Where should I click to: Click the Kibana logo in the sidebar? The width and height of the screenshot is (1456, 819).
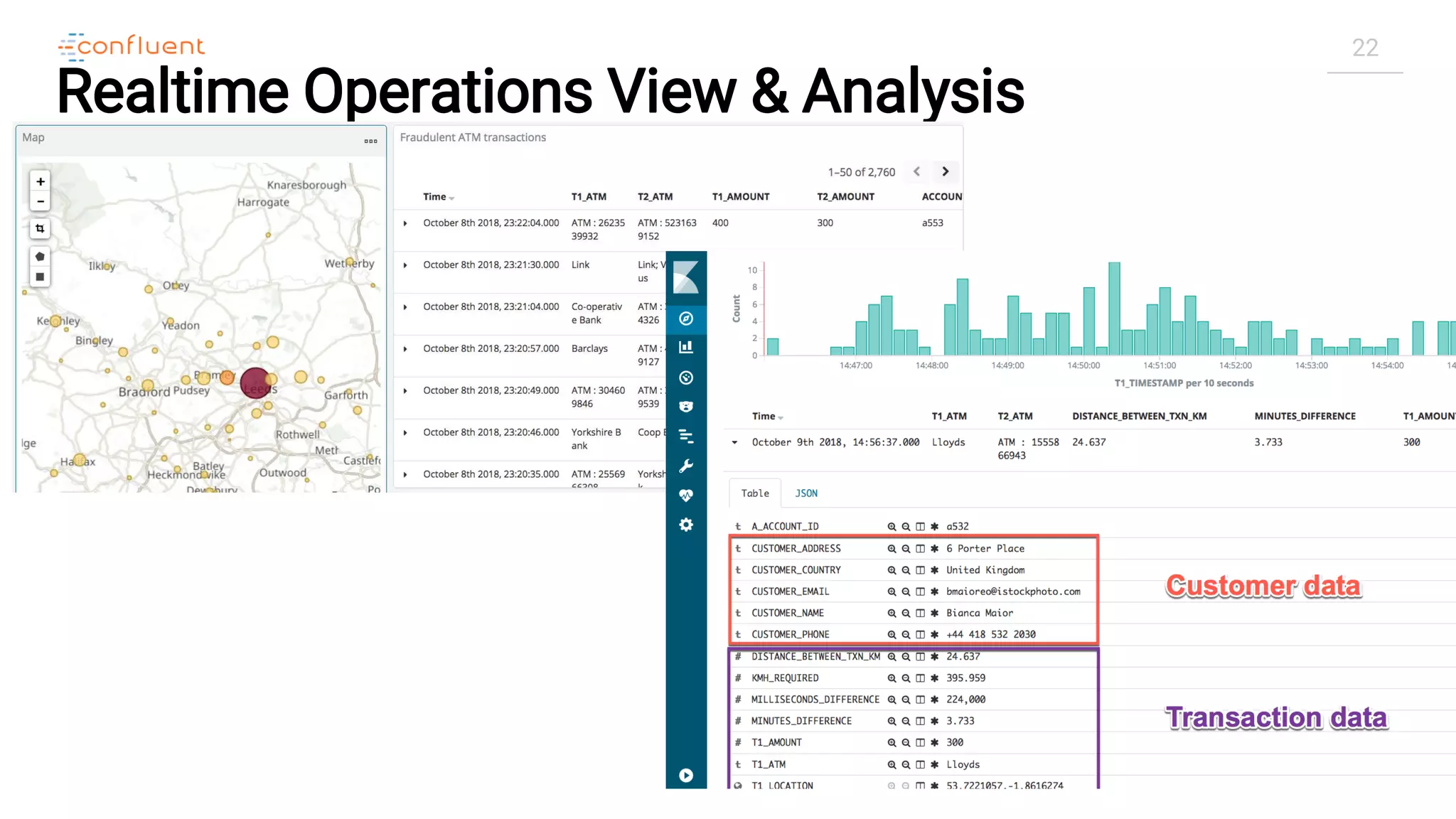click(686, 277)
